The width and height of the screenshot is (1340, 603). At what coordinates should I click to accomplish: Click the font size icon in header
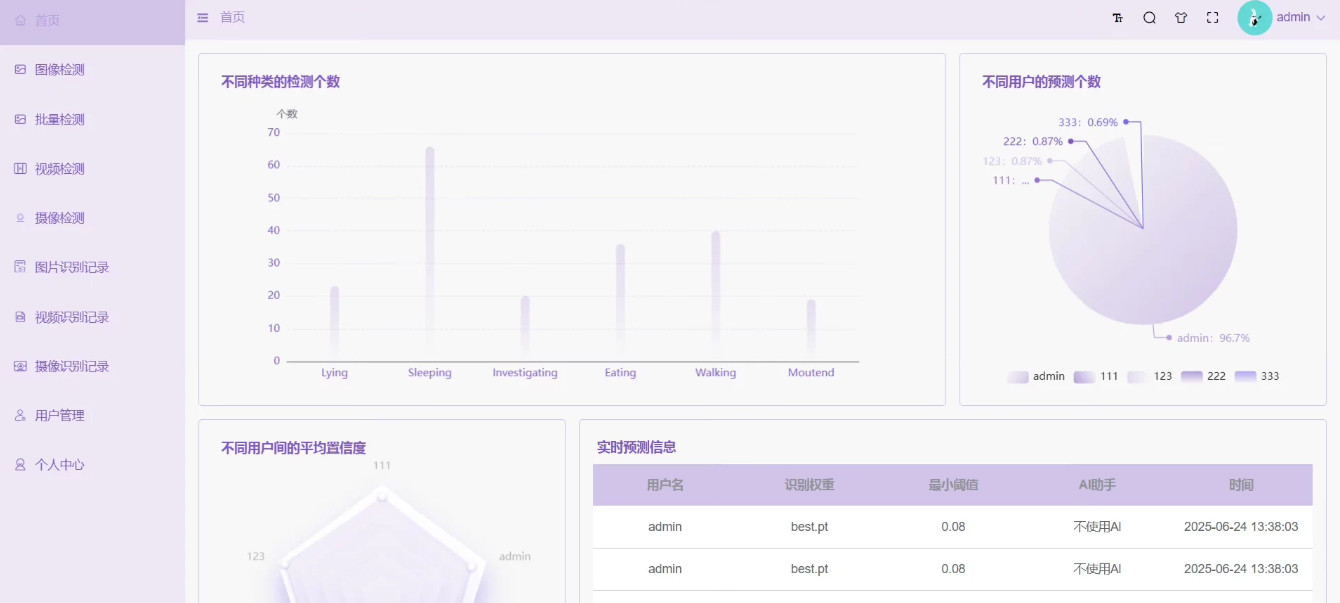1118,18
